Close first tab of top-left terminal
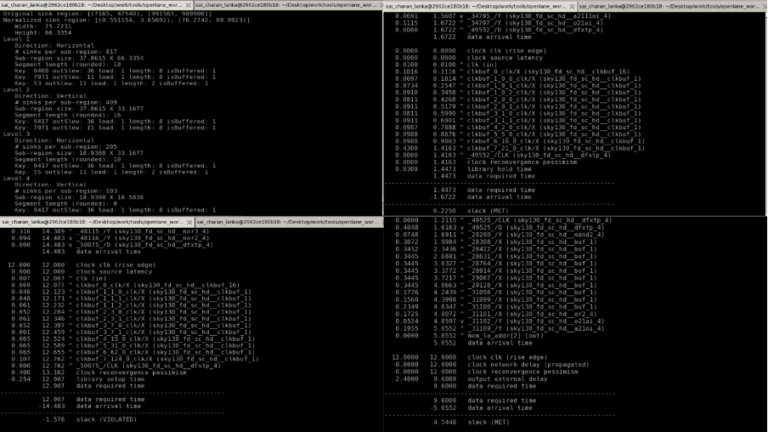 (188, 6)
